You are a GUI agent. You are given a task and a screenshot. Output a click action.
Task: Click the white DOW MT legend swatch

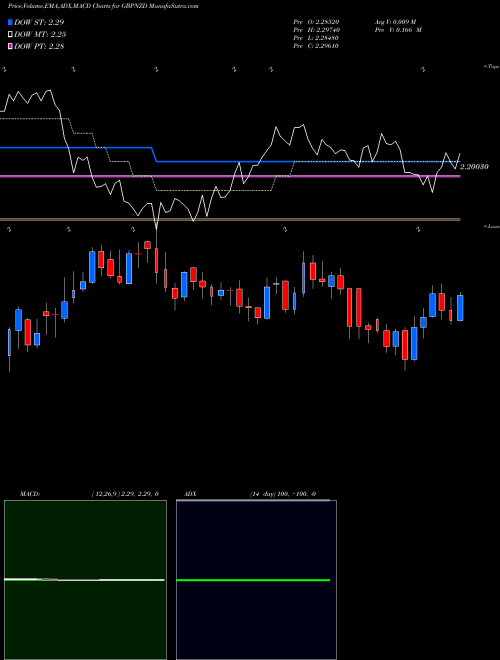11,34
